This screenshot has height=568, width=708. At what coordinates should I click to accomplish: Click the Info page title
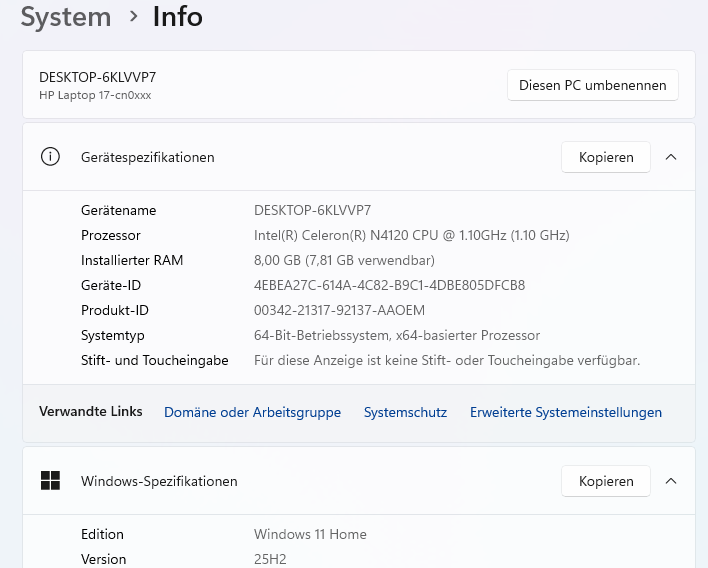coord(177,17)
